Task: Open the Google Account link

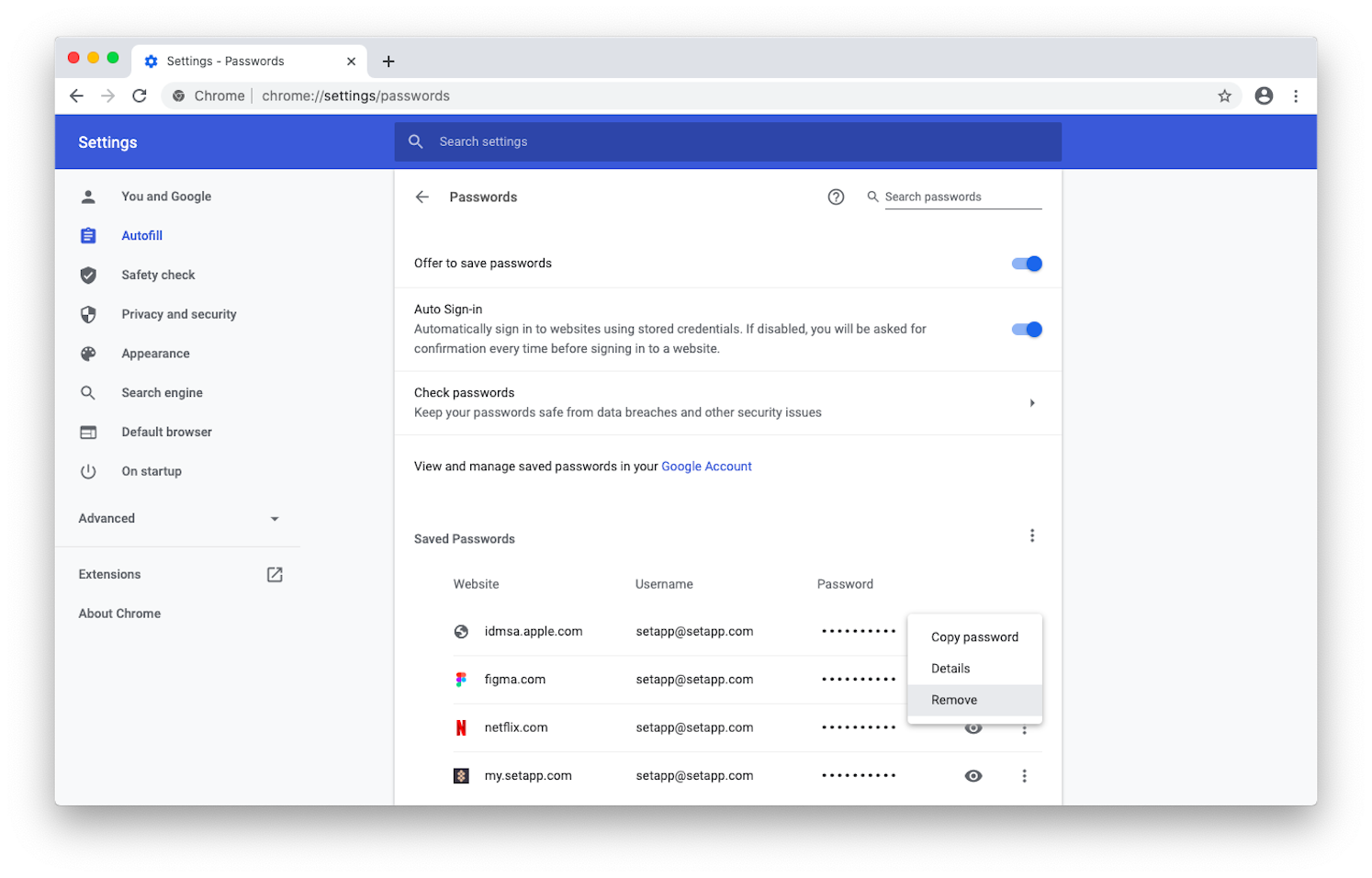Action: (x=706, y=467)
